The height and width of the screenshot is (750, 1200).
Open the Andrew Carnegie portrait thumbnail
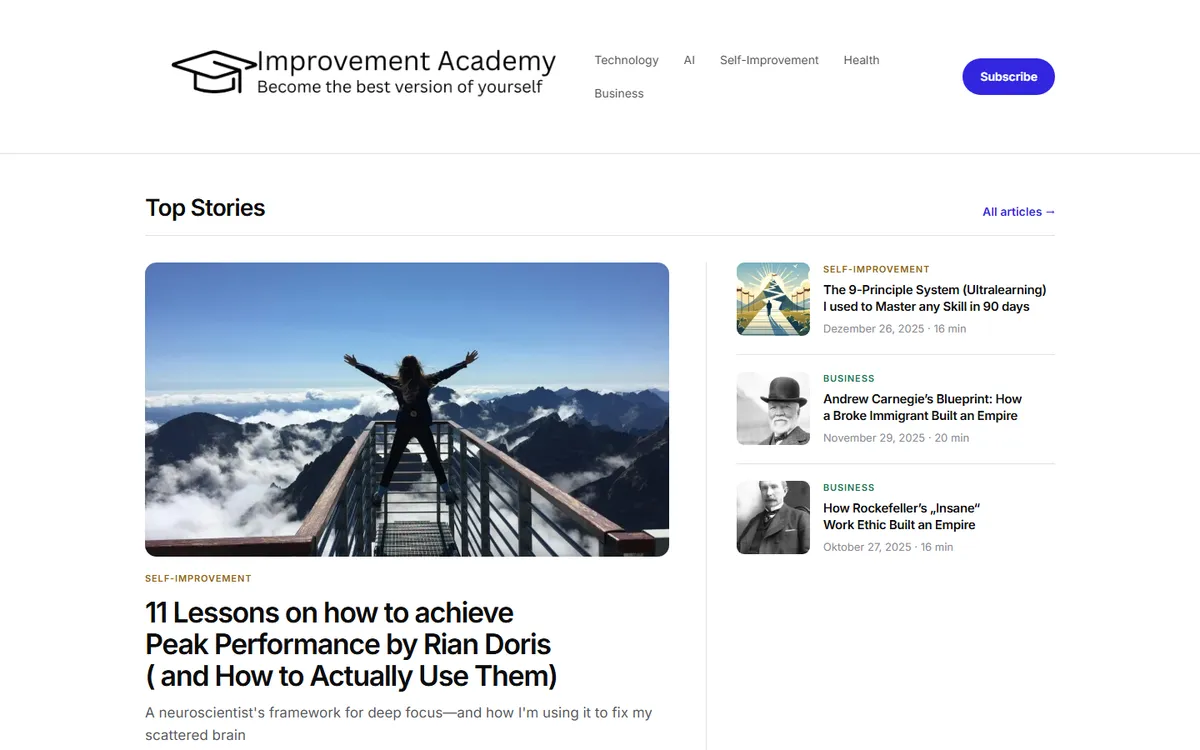(773, 408)
